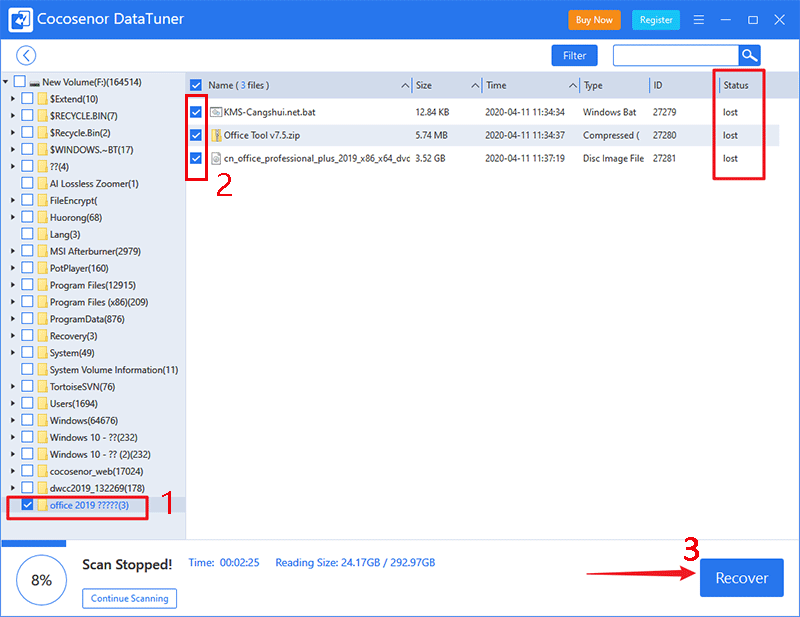The height and width of the screenshot is (617, 800).
Task: Click the Office Tool v7.5.zip archive icon
Action: click(216, 135)
